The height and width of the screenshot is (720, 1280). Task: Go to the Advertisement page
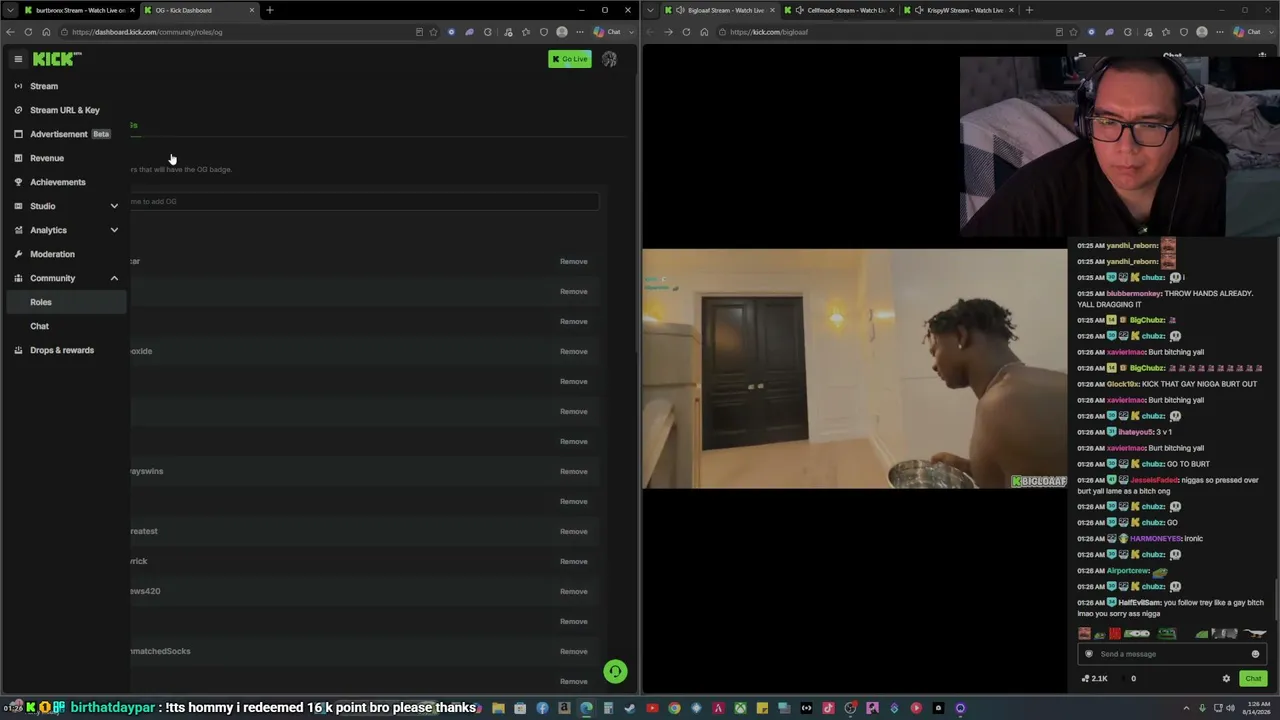pos(59,134)
